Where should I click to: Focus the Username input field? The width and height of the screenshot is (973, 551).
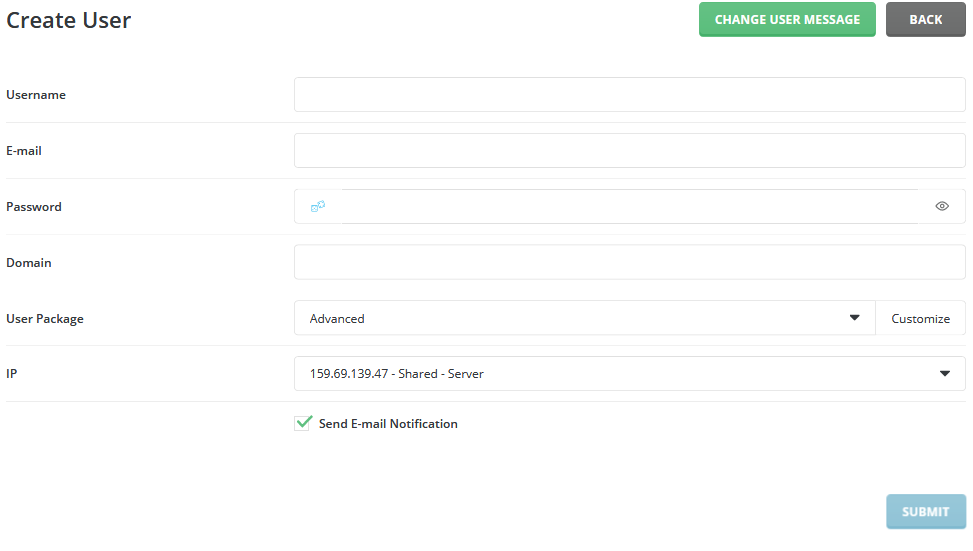pos(629,95)
